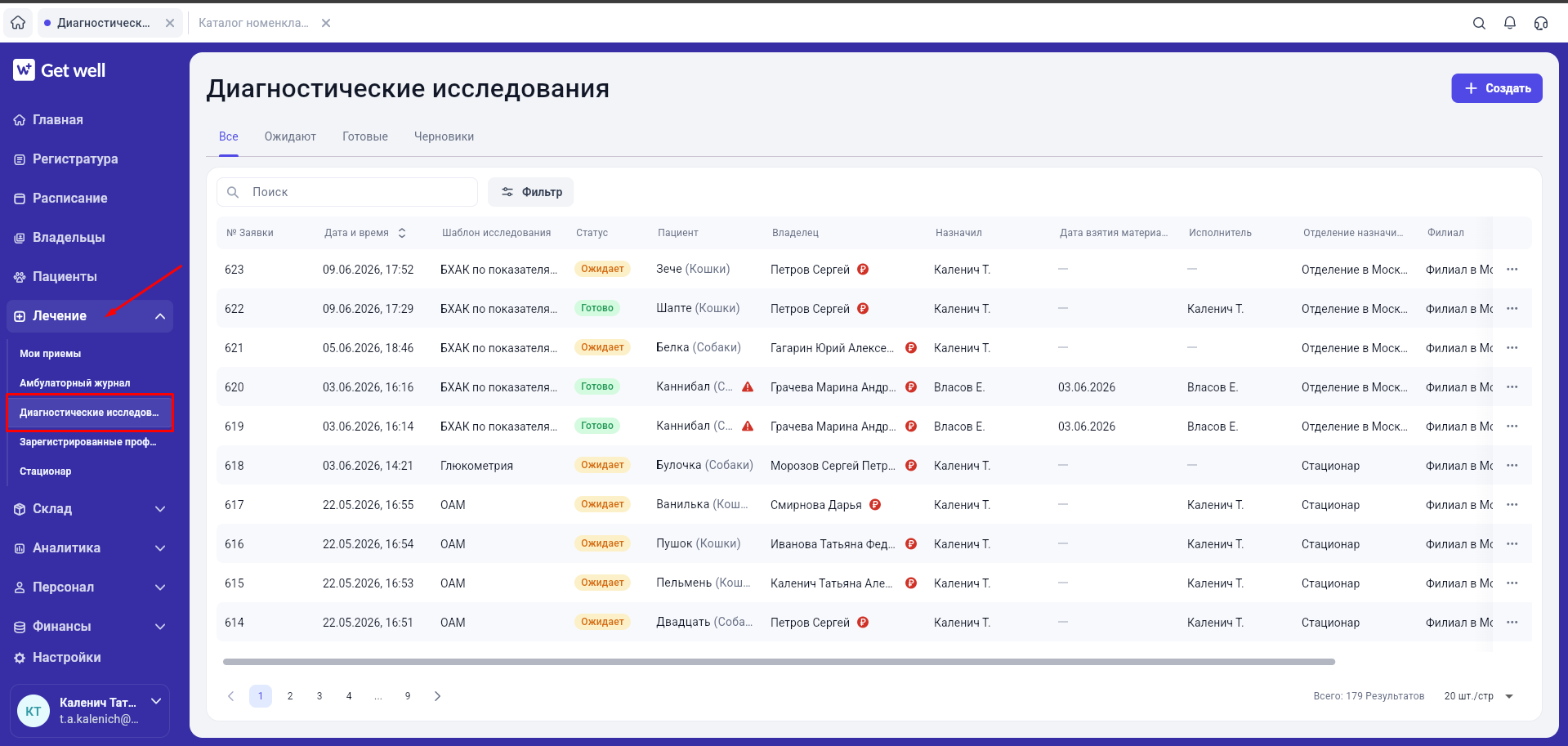Open actions menu for row 616

click(1512, 543)
